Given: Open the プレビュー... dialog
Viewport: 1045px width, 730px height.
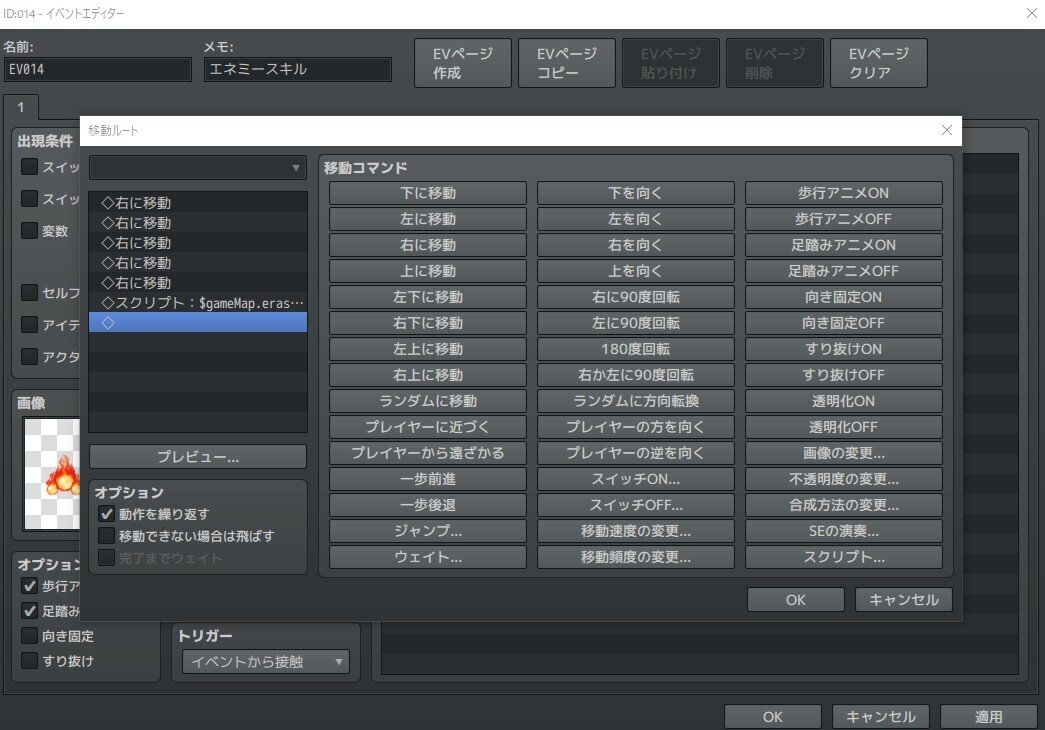Looking at the screenshot, I should (x=197, y=456).
